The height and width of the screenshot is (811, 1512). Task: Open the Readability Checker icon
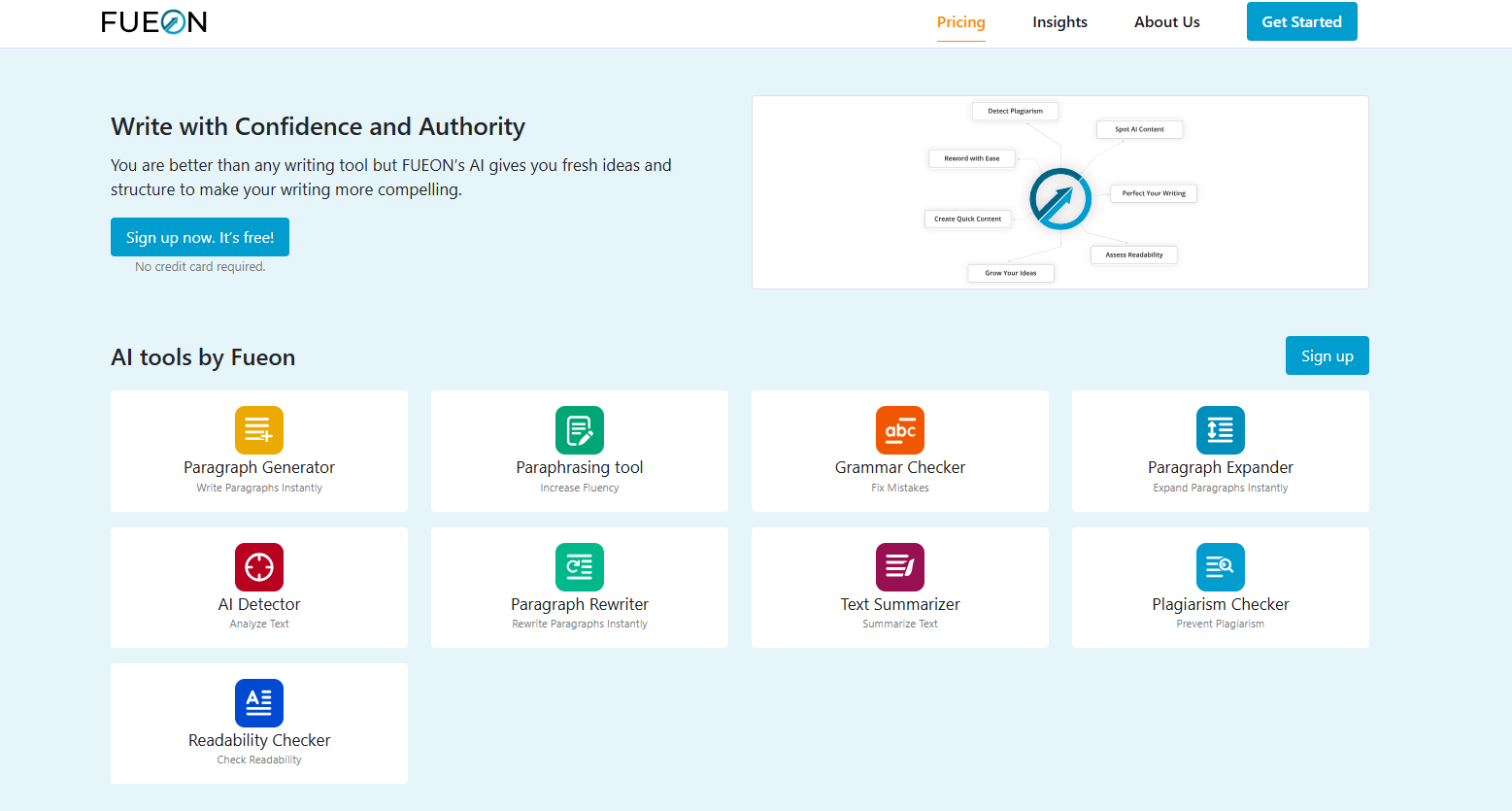pos(259,703)
